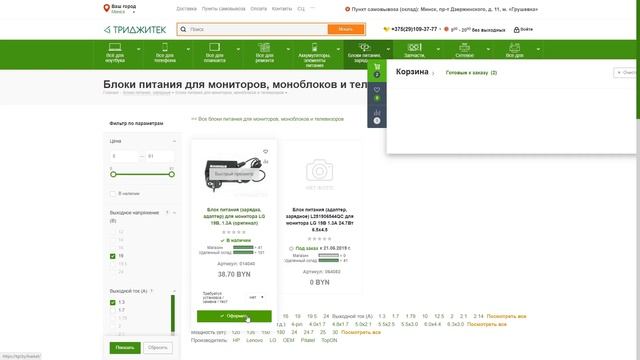Open the Запчасти category icon

414,47
